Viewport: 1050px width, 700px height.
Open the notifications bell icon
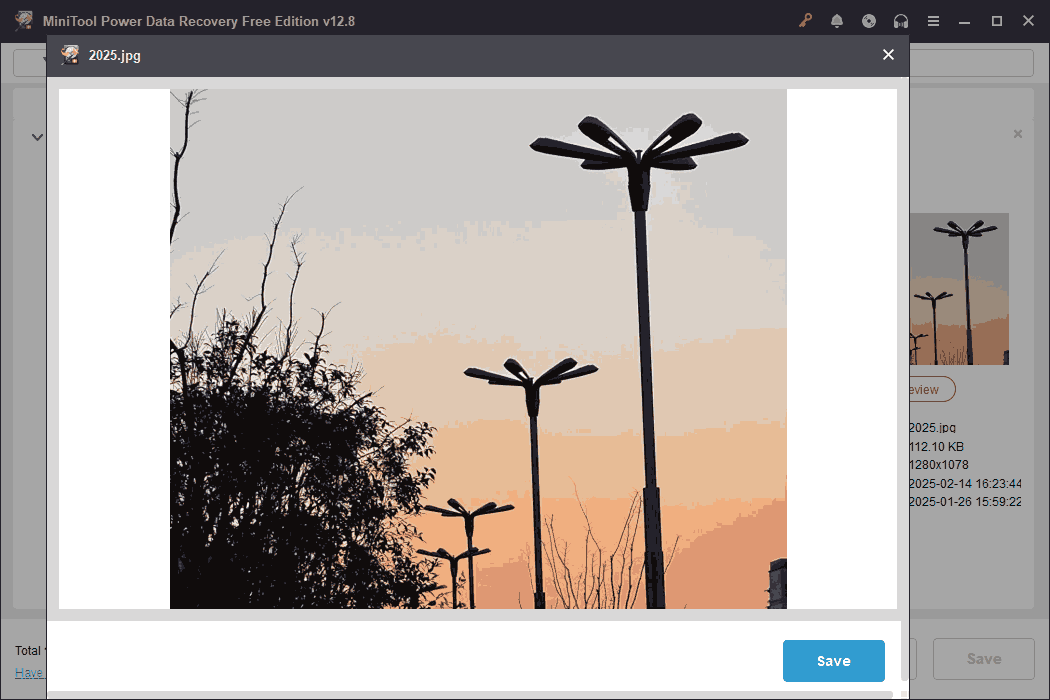(x=837, y=20)
